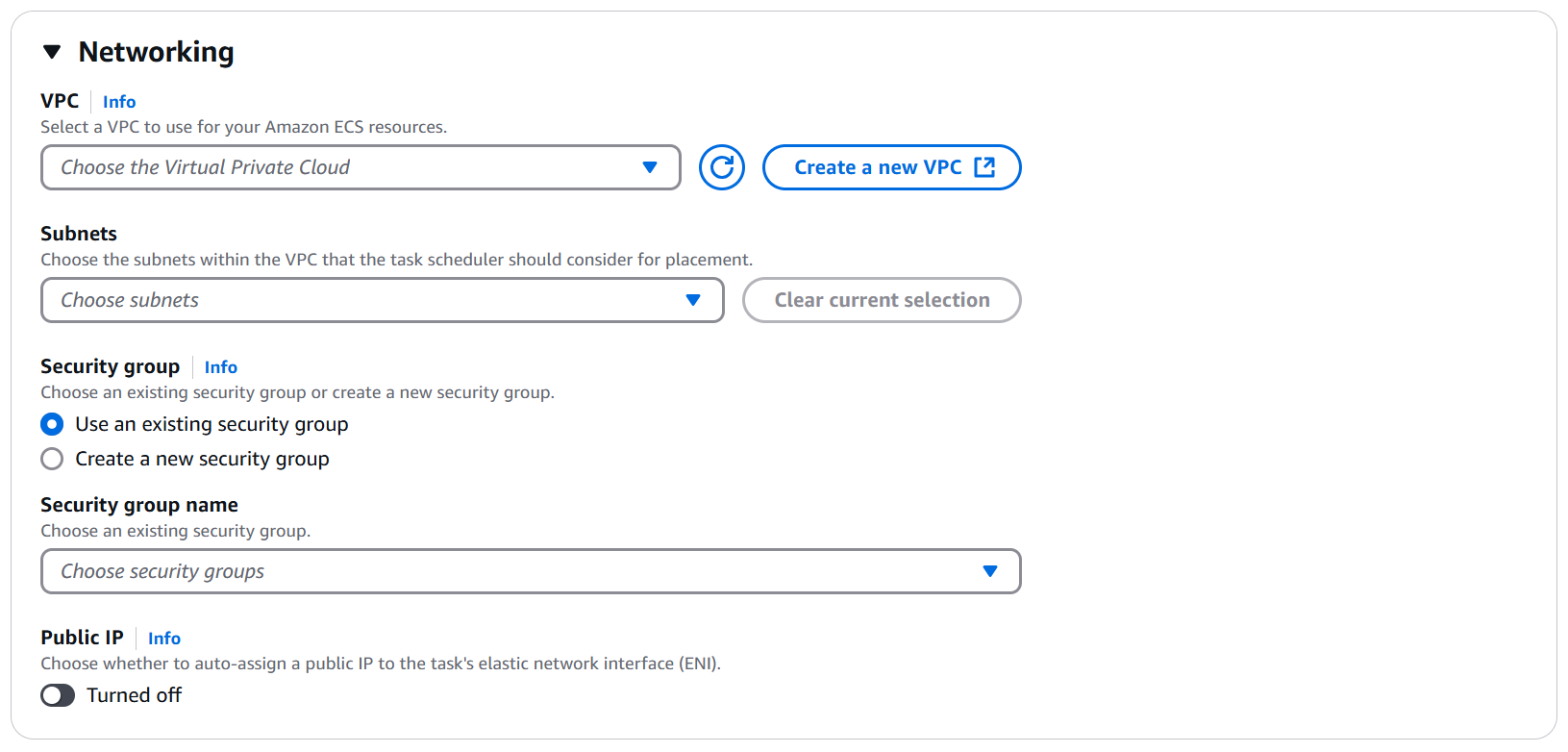
Task: Click the refresh VPC list icon
Action: tap(722, 167)
